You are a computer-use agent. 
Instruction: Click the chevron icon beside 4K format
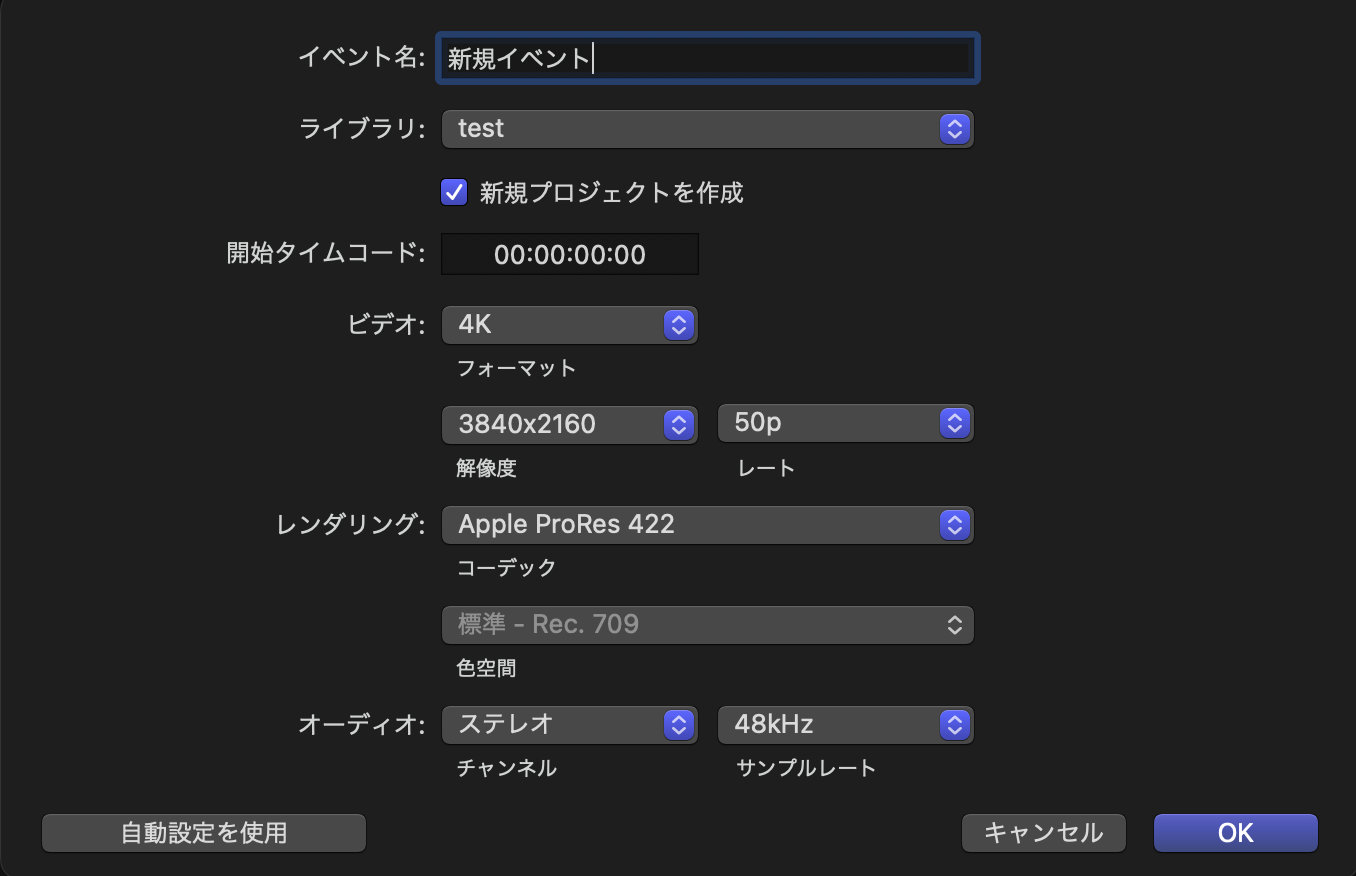(x=679, y=325)
